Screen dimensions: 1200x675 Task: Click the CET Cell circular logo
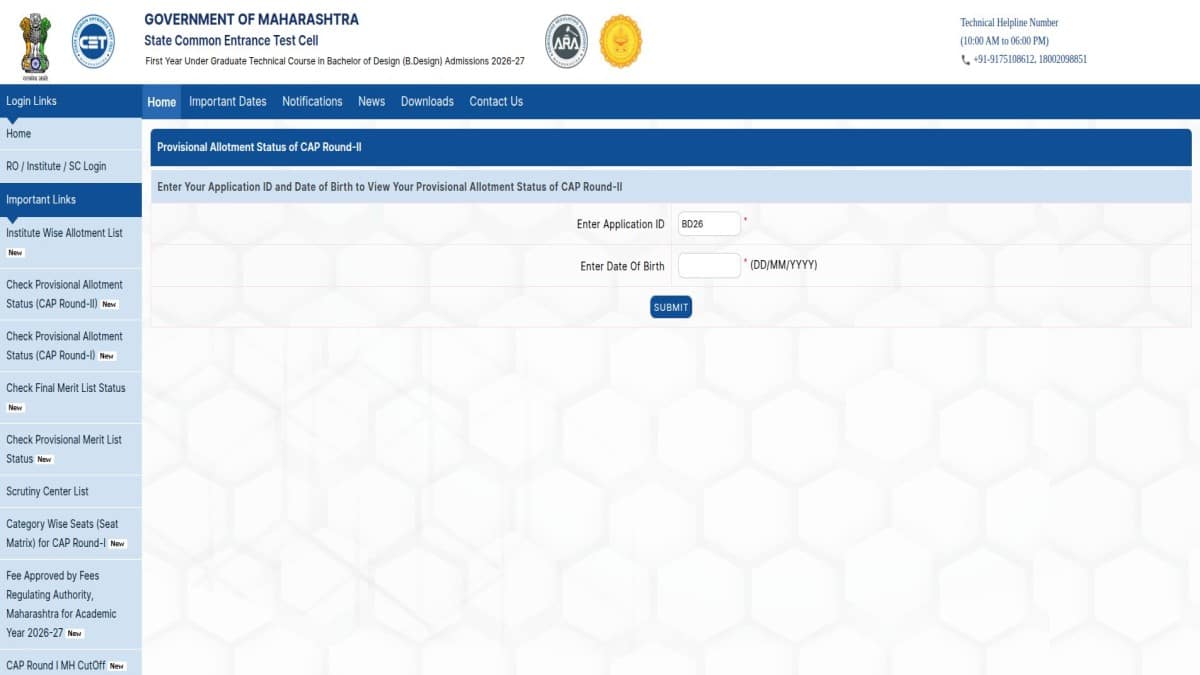(x=93, y=41)
